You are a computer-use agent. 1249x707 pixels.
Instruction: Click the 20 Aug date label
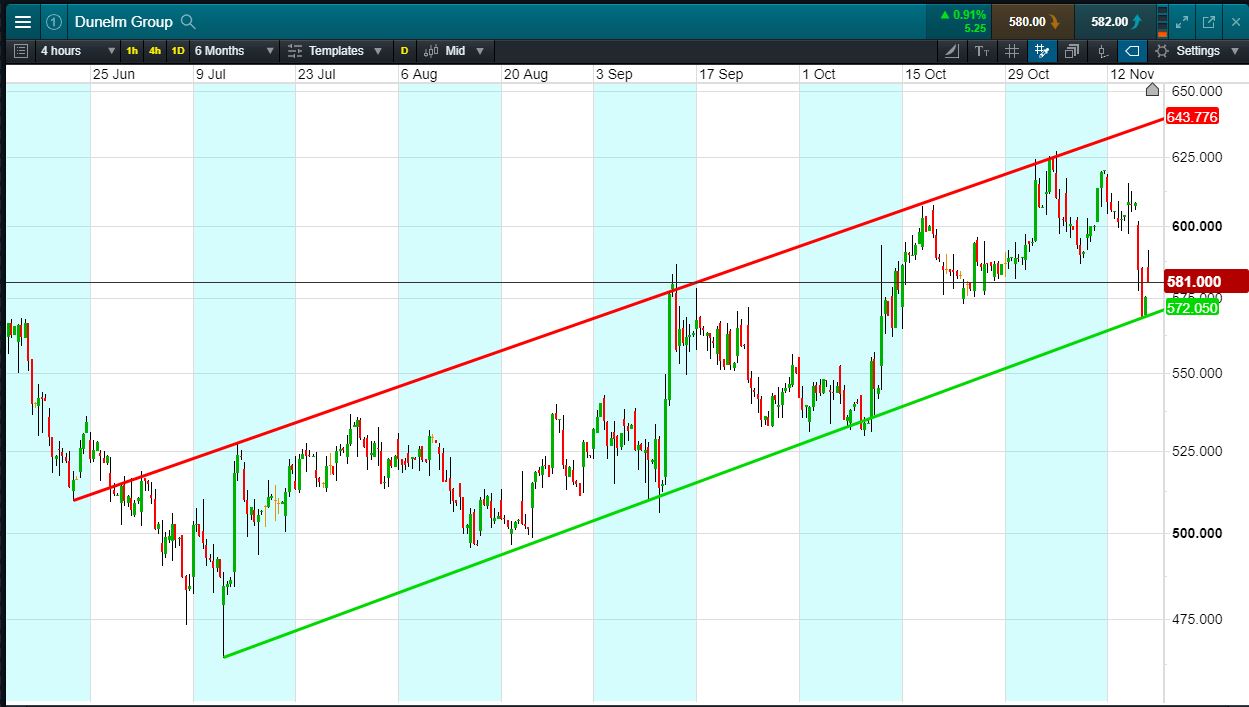526,74
